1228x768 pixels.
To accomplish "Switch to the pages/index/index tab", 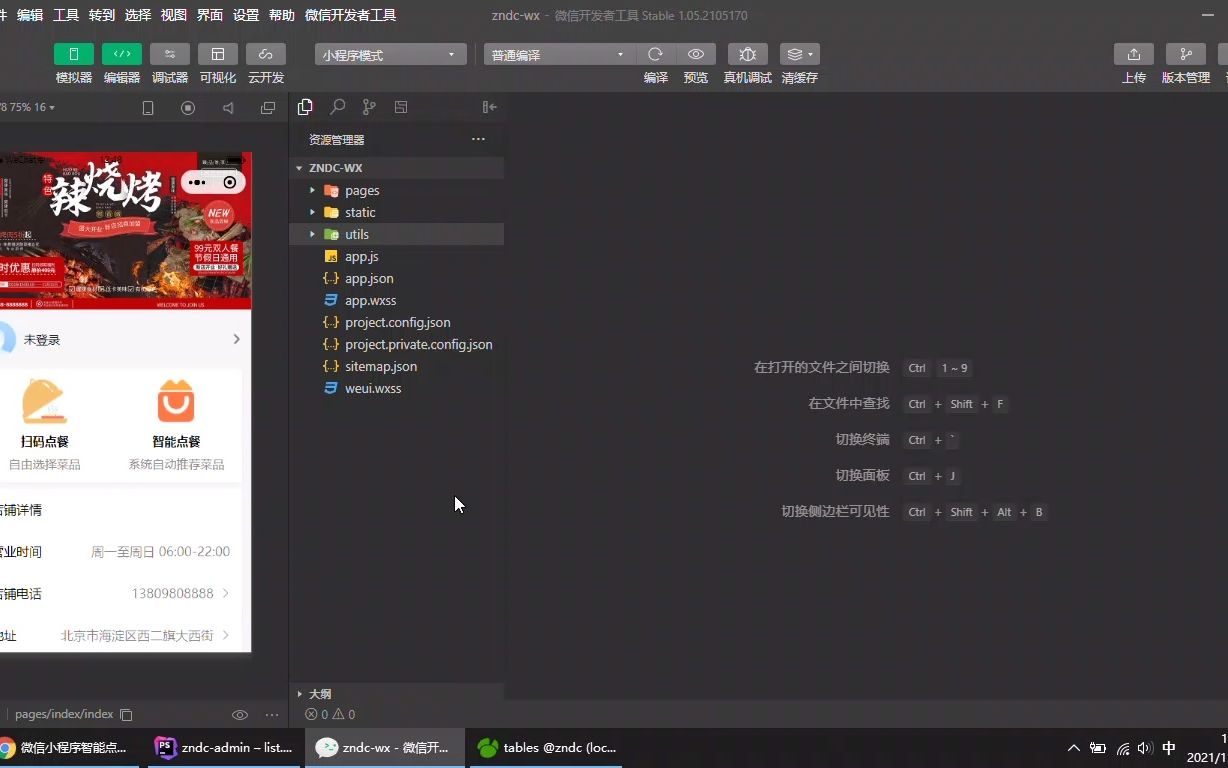I will pos(64,714).
